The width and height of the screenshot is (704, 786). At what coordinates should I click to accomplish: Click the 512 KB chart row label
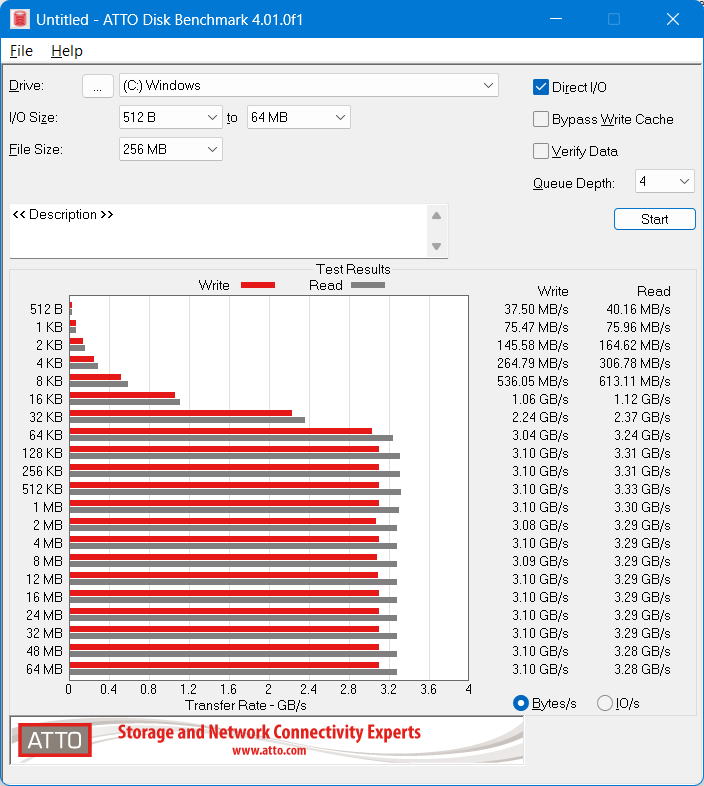[x=42, y=489]
